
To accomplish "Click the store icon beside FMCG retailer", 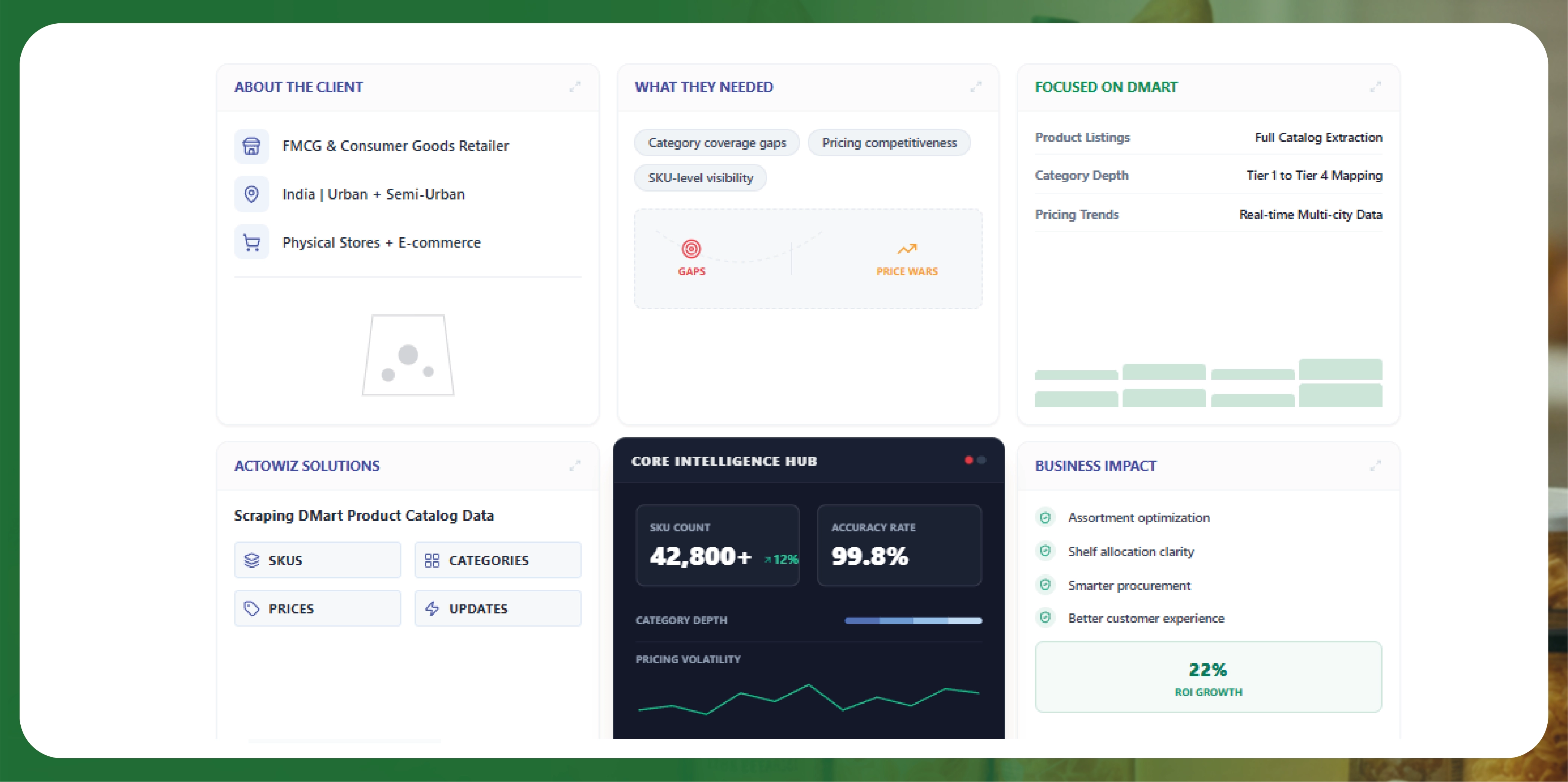I will [x=251, y=146].
